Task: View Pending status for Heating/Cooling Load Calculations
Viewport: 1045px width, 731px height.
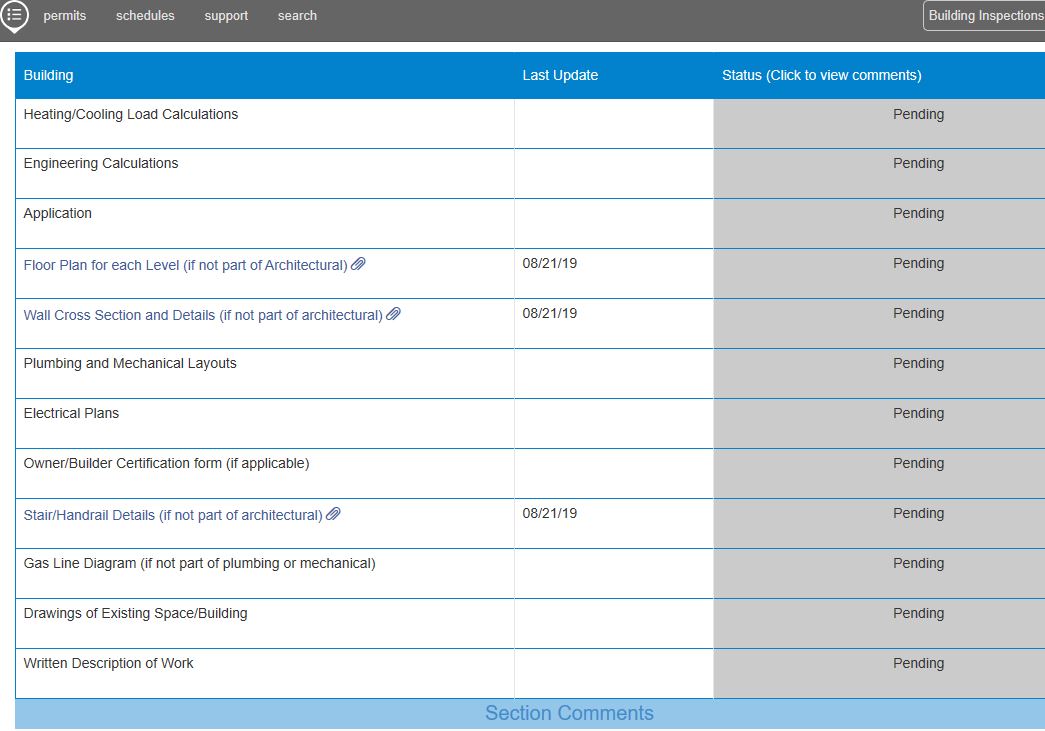Action: [x=918, y=114]
